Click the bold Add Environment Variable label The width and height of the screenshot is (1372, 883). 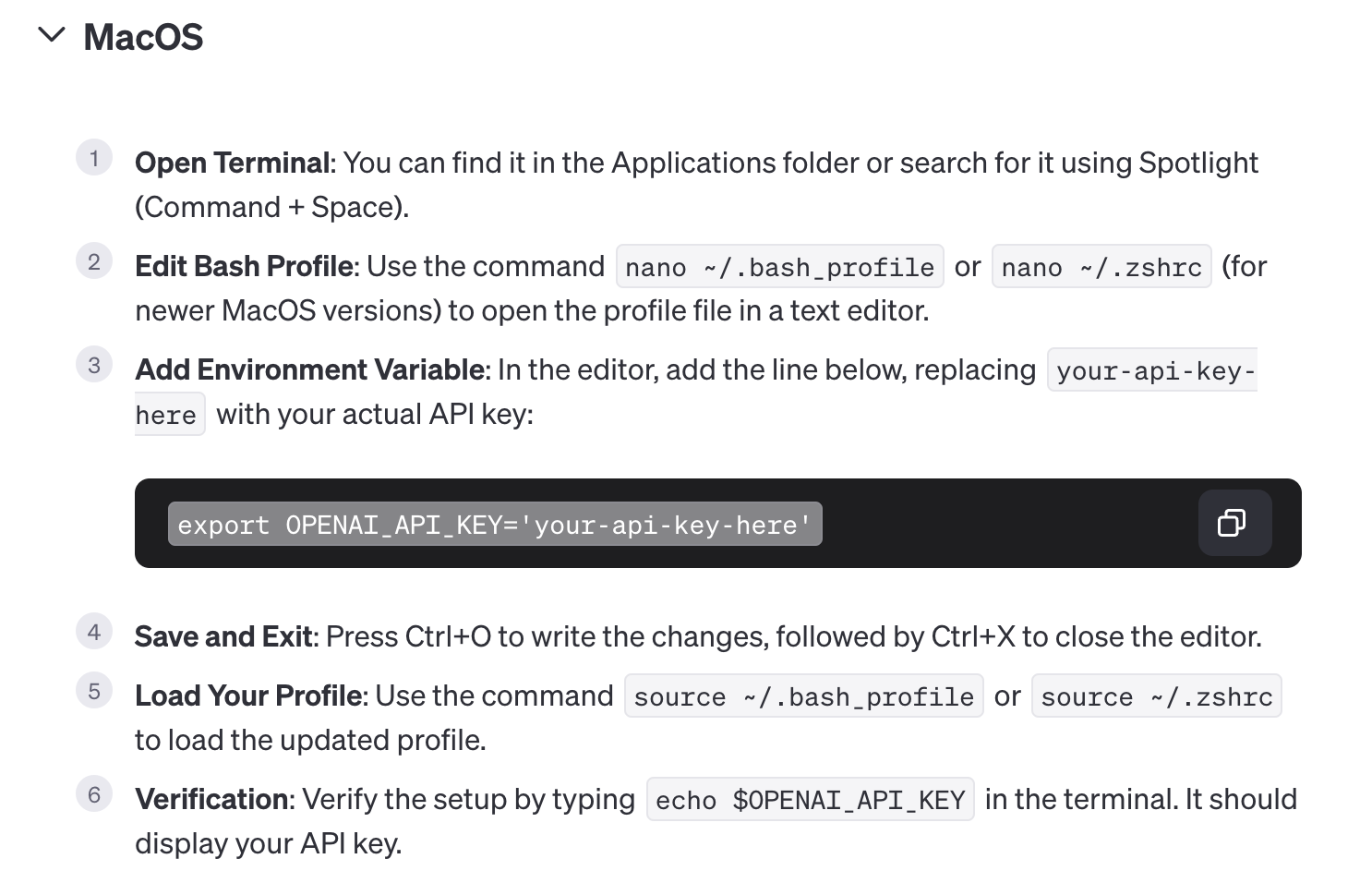coord(309,370)
